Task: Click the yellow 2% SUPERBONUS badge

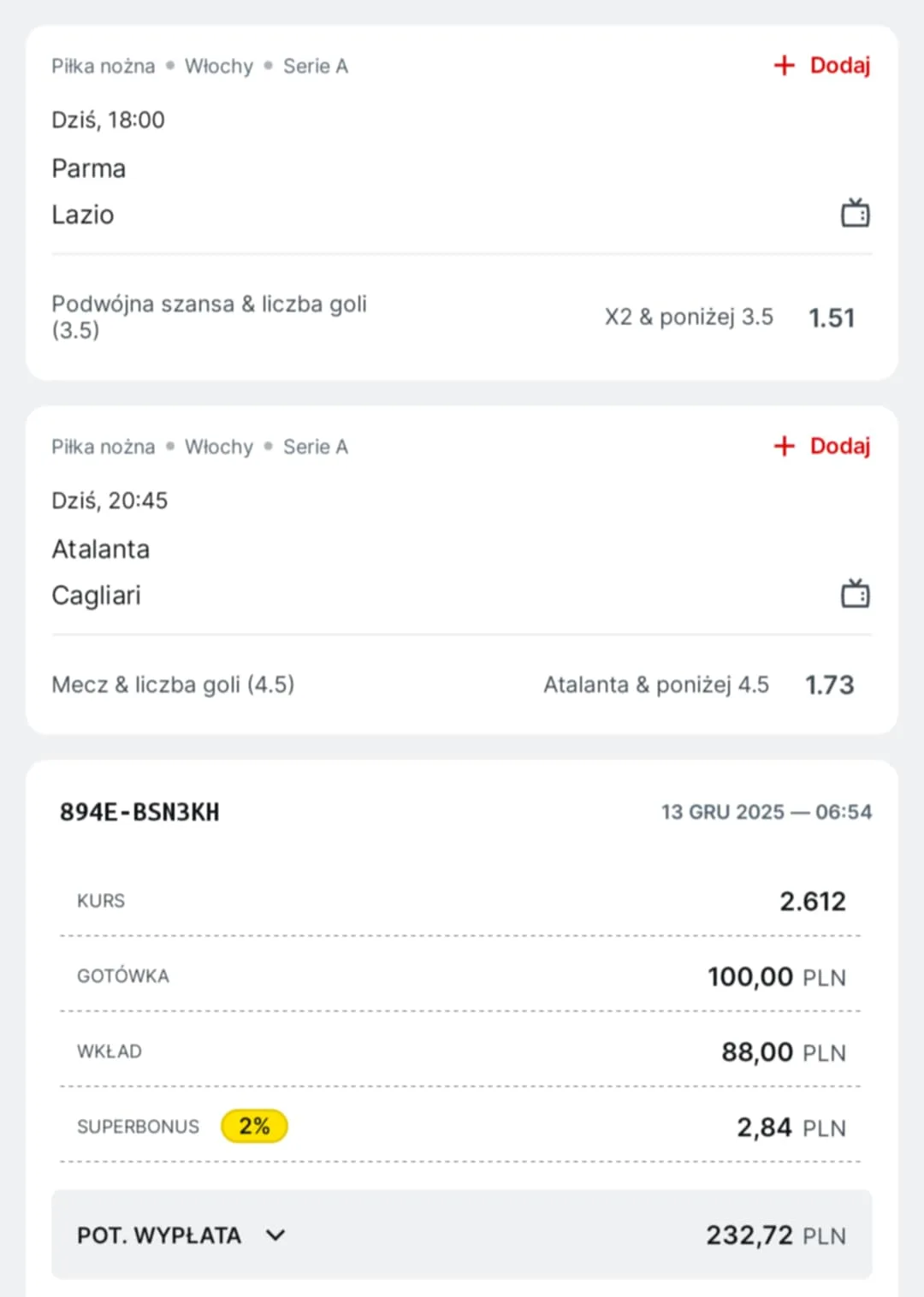Action: [254, 1126]
